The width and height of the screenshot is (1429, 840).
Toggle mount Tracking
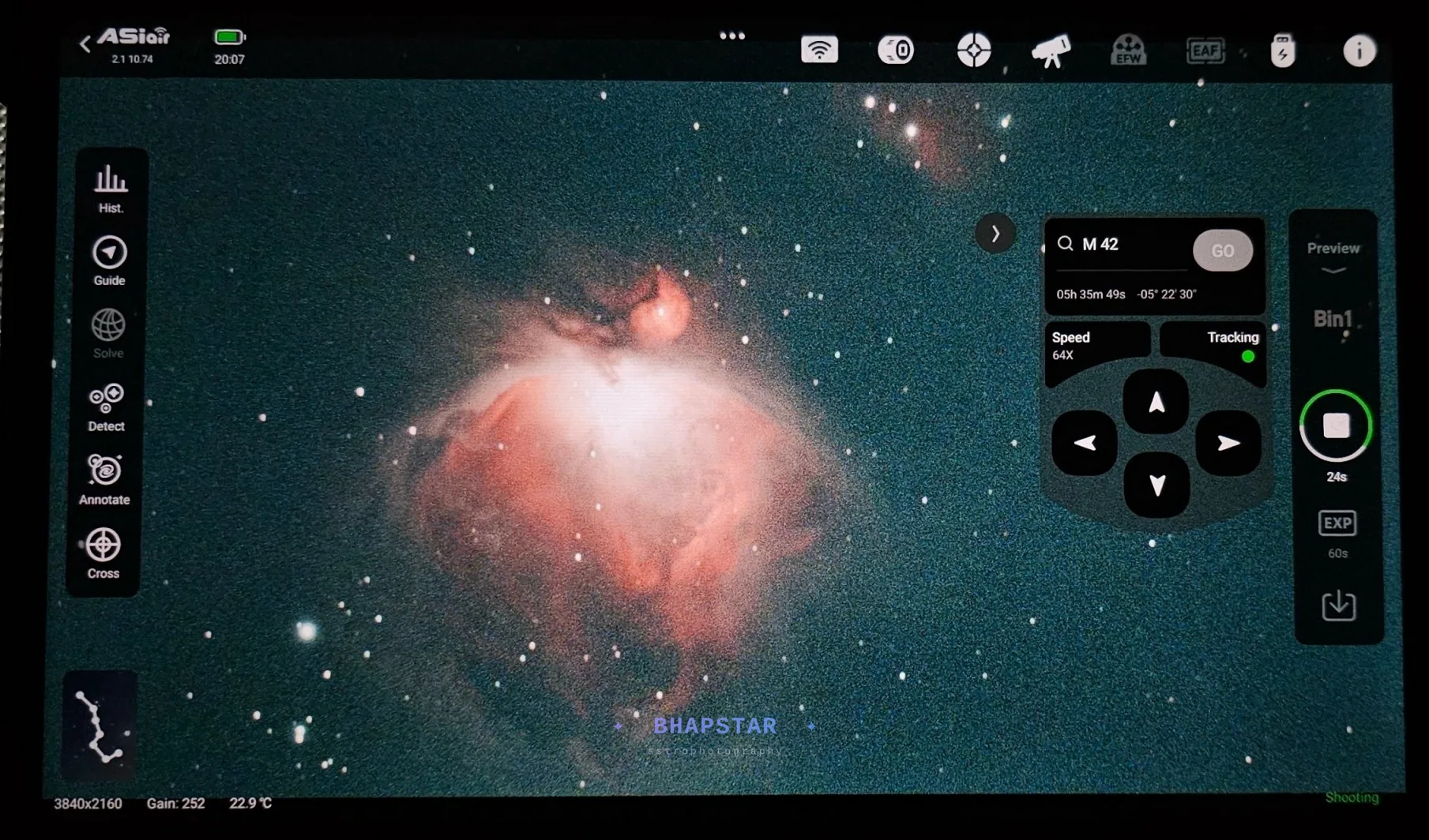1214,346
